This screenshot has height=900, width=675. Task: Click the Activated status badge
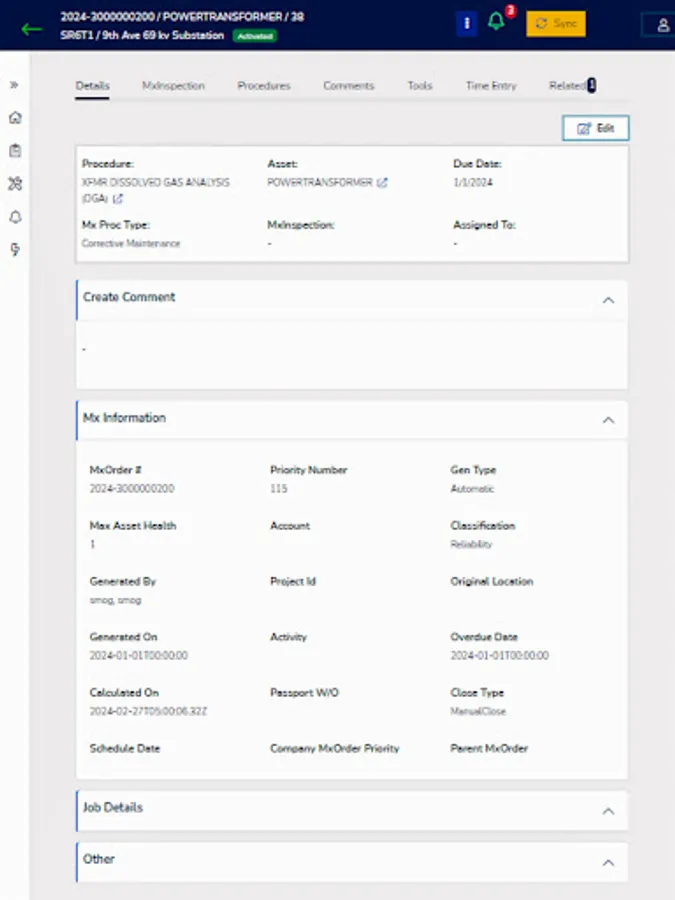click(x=255, y=34)
